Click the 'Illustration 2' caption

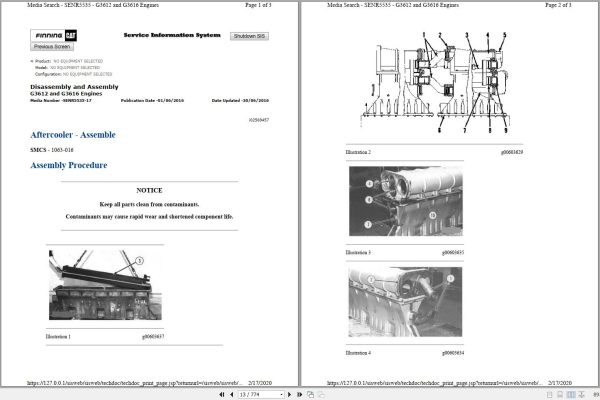358,152
